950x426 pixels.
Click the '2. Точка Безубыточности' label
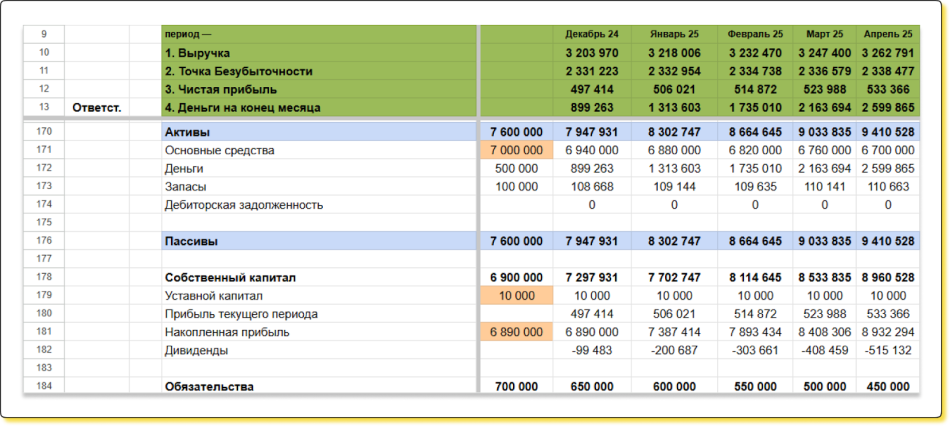point(239,71)
